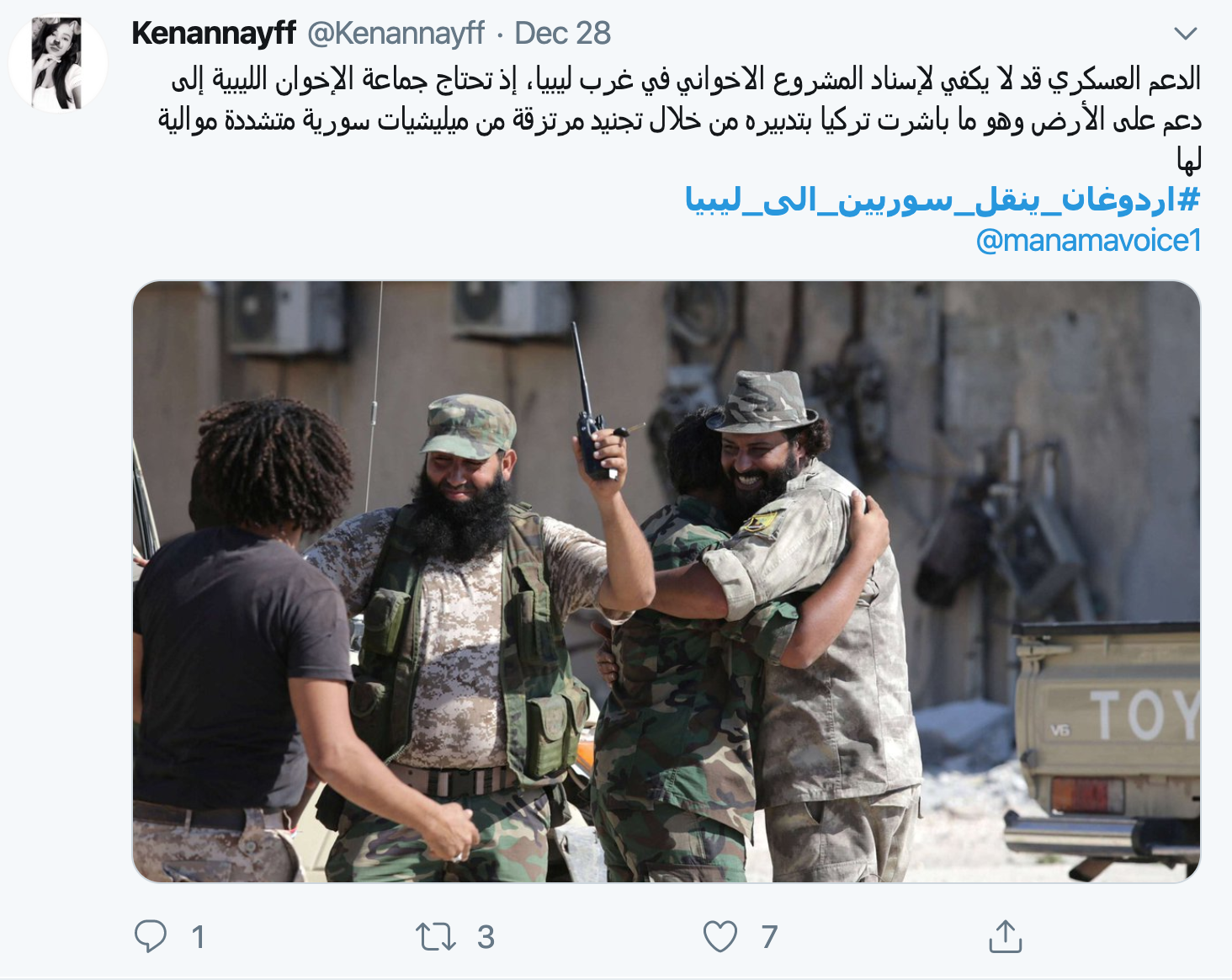Open the share upload icon

(1005, 936)
